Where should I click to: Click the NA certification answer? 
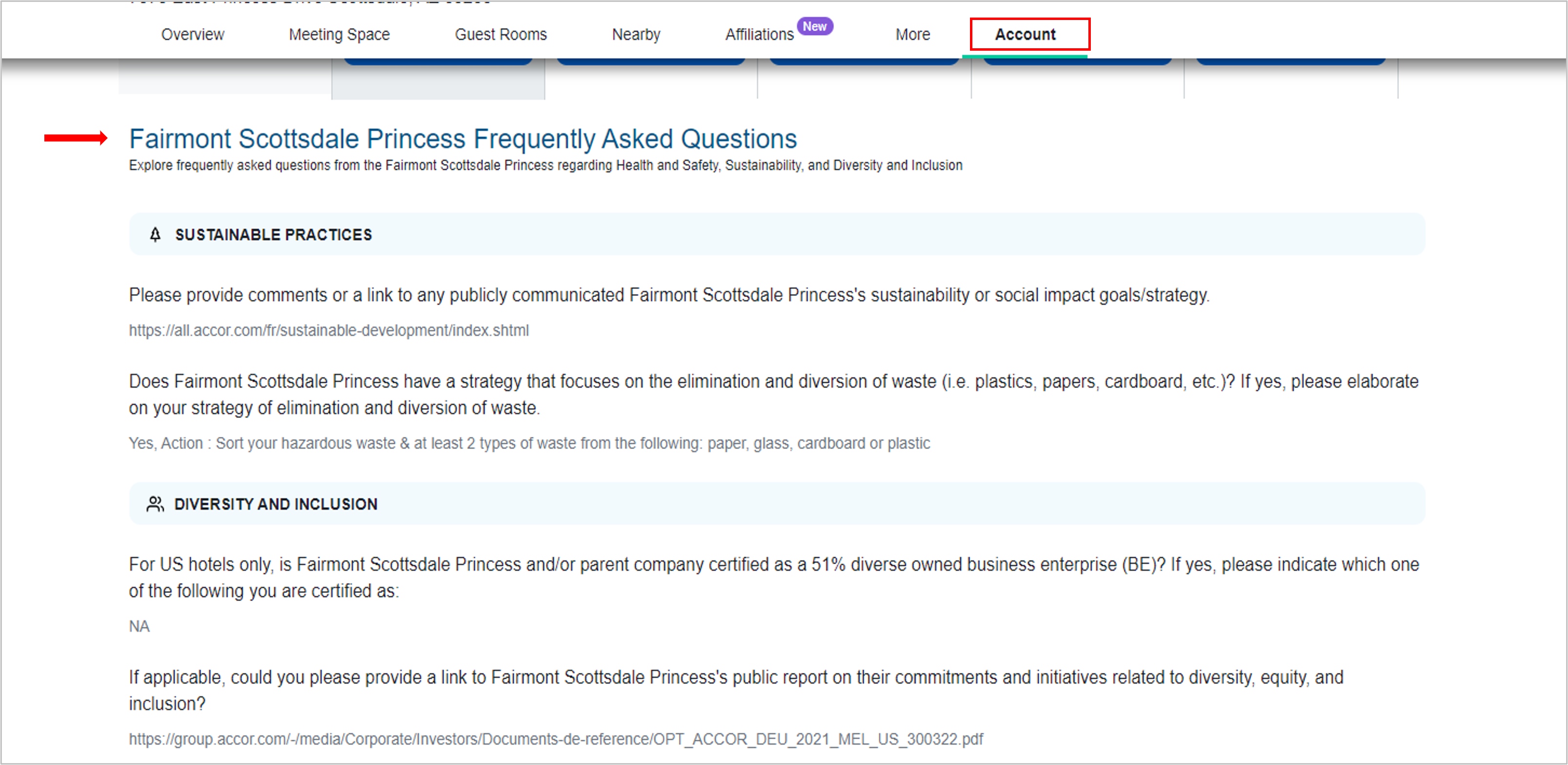[x=139, y=626]
